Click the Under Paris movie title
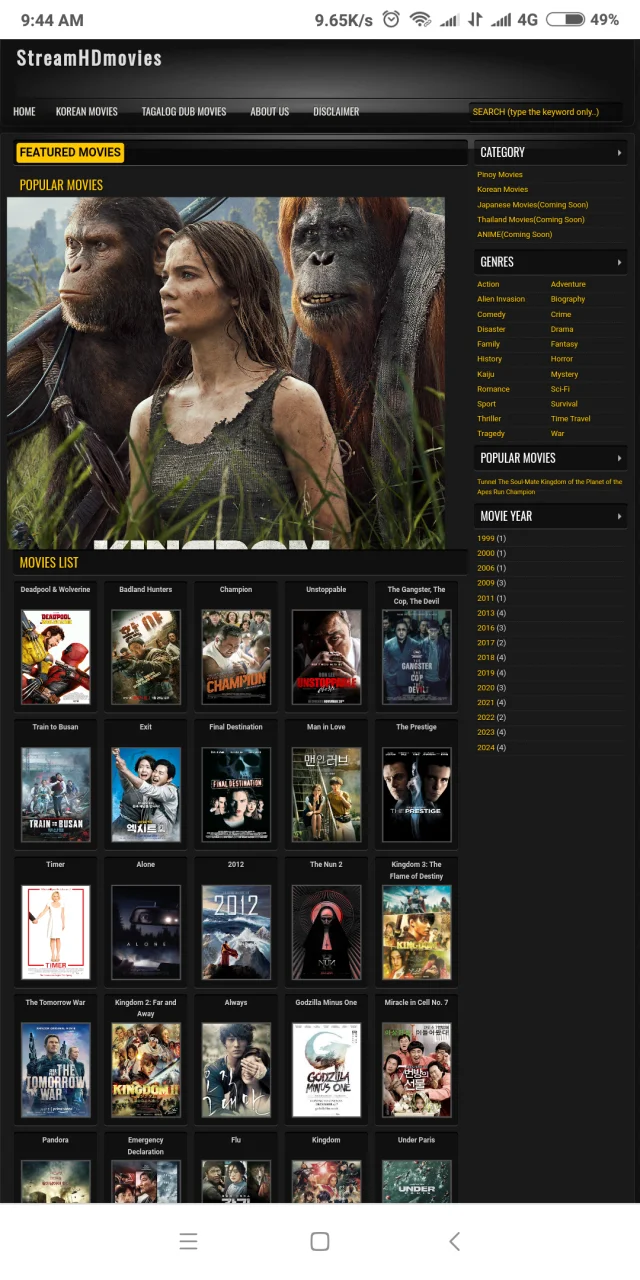Screen dimensions: 640x1280 pos(417,1140)
